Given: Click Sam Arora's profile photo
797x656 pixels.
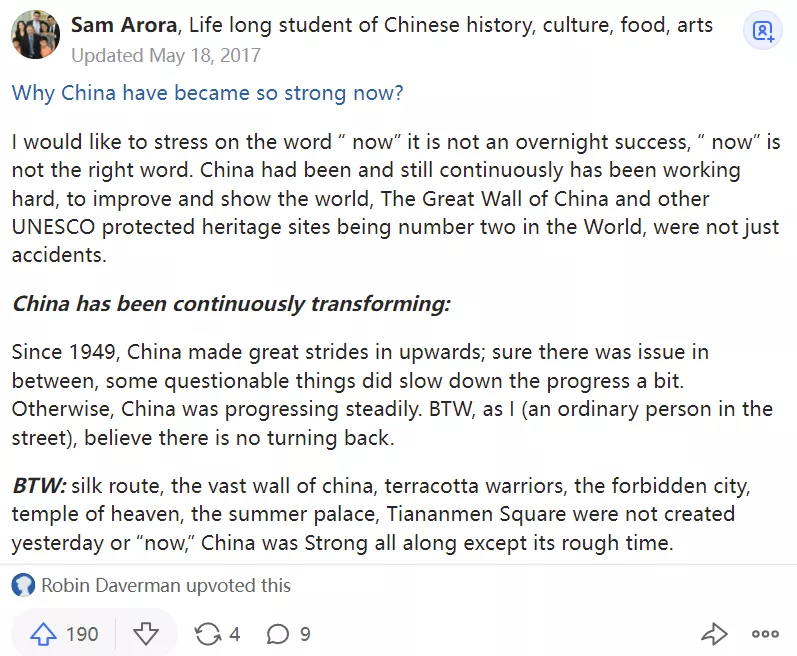Looking at the screenshot, I should (35, 35).
